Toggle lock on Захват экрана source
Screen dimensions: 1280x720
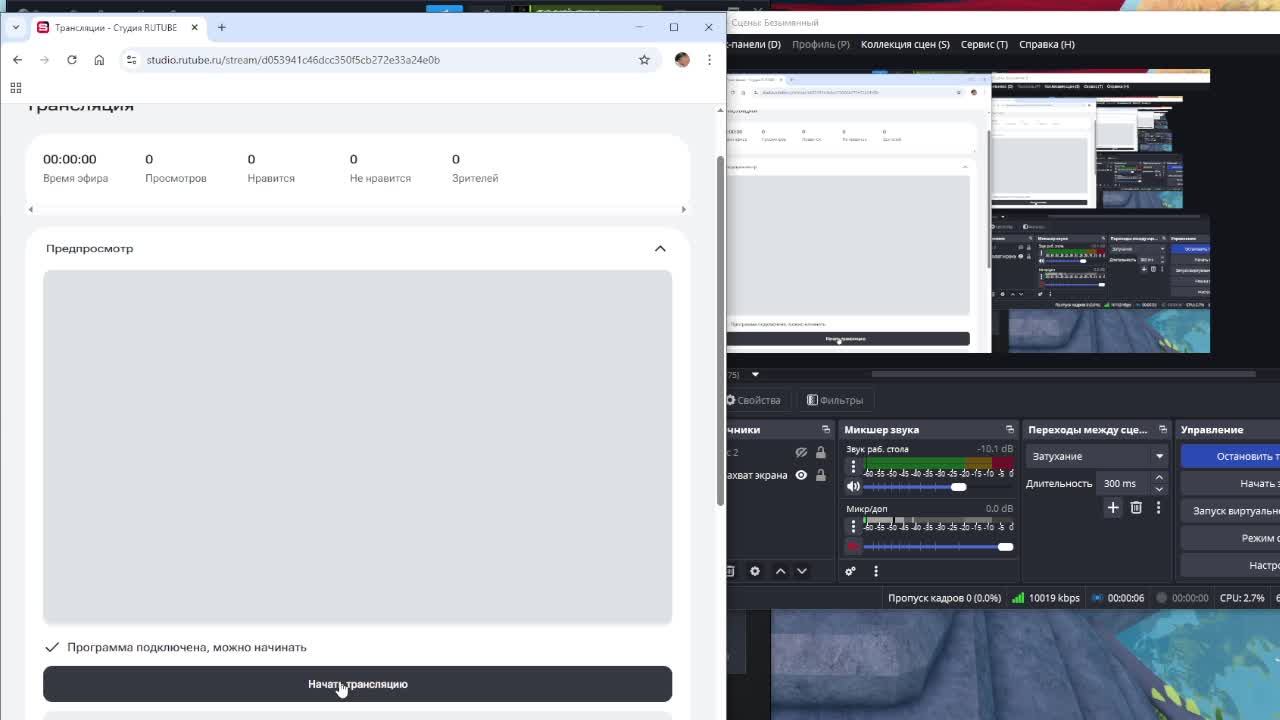(x=821, y=475)
